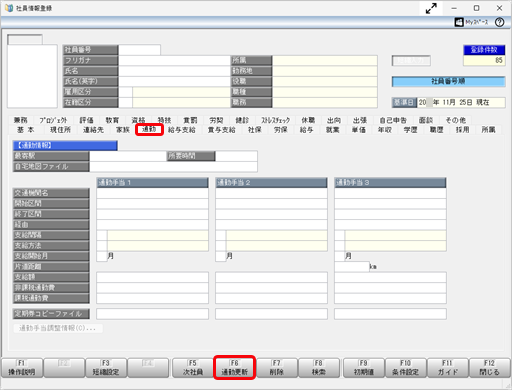Viewport: 512px width, 390px height.
Task: Select the 教育 tab
Action: tap(112, 120)
